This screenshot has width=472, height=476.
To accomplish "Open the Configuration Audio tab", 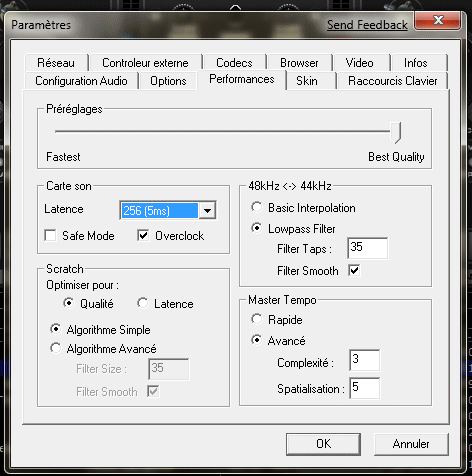I will (x=81, y=81).
